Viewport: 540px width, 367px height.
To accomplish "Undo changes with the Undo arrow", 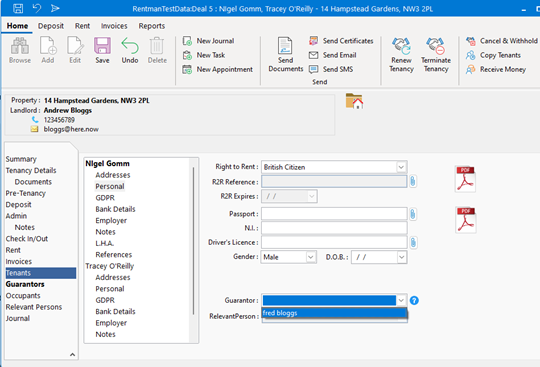I will point(130,46).
